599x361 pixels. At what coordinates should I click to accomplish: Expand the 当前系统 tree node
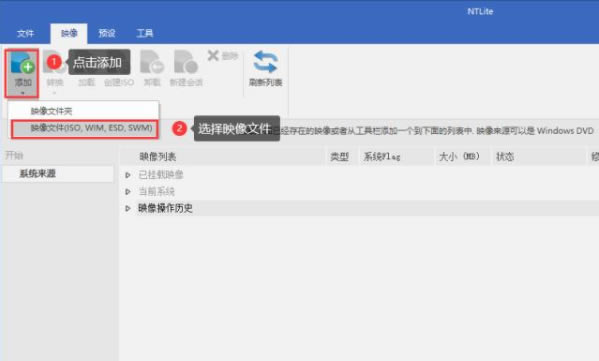128,191
